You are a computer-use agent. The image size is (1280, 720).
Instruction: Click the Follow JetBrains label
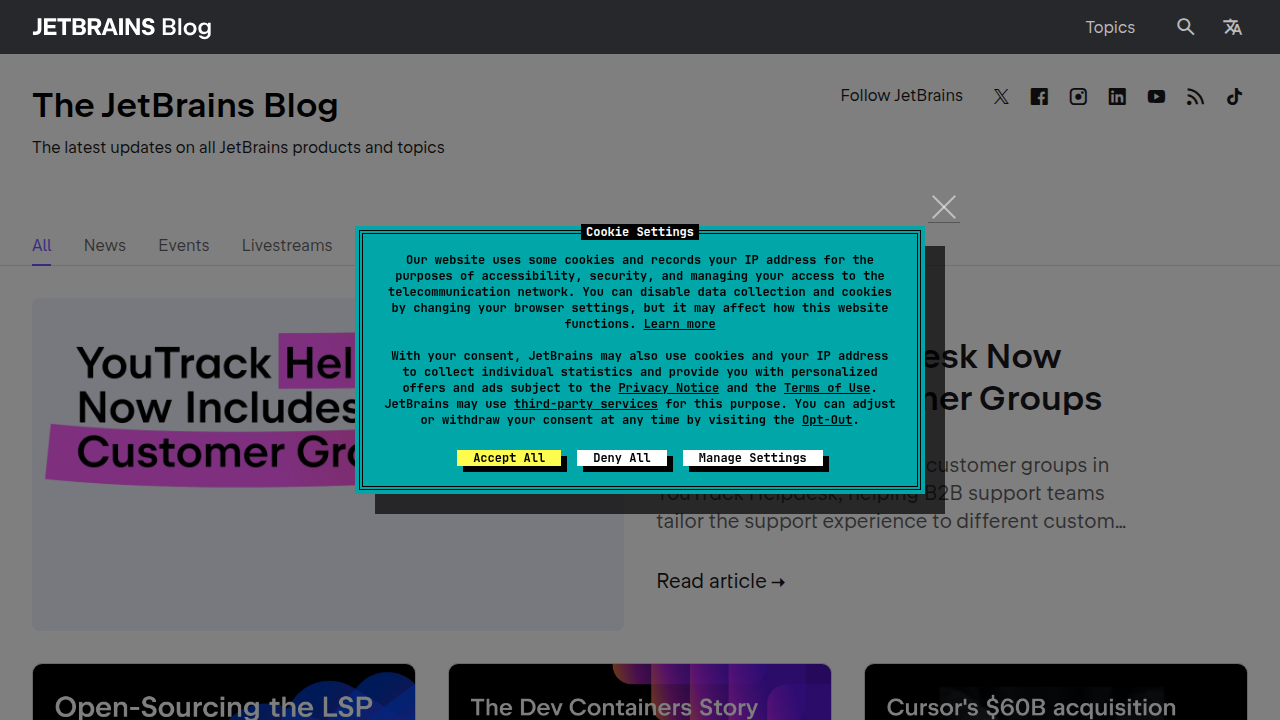902,96
